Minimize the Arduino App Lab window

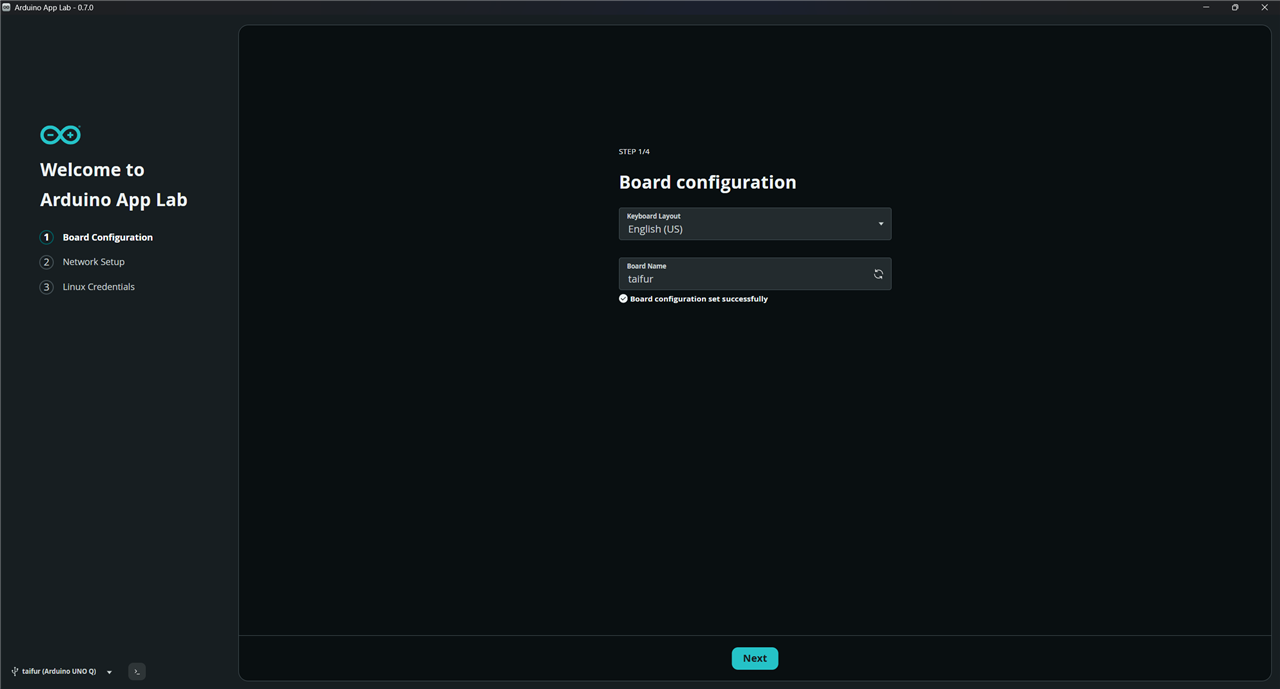(1206, 7)
